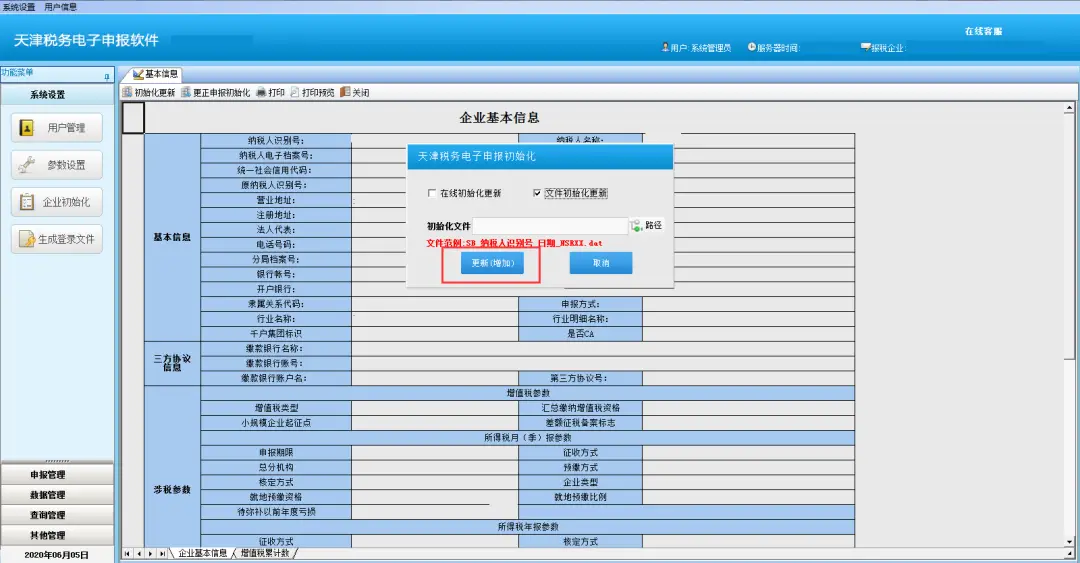This screenshot has width=1080, height=563.
Task: Open 打印预览 from the toolbar
Action: (x=312, y=92)
